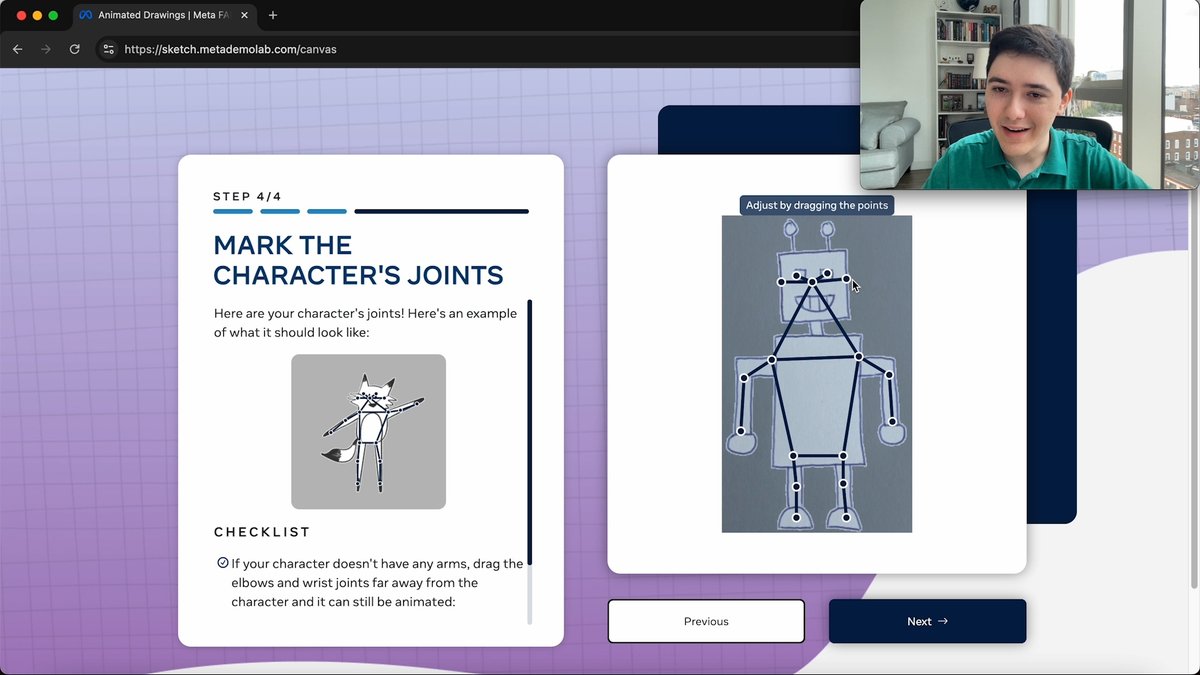Screen dimensions: 1200x675
Task: Select the left-side knee joint point
Action: pyautogui.click(x=796, y=487)
